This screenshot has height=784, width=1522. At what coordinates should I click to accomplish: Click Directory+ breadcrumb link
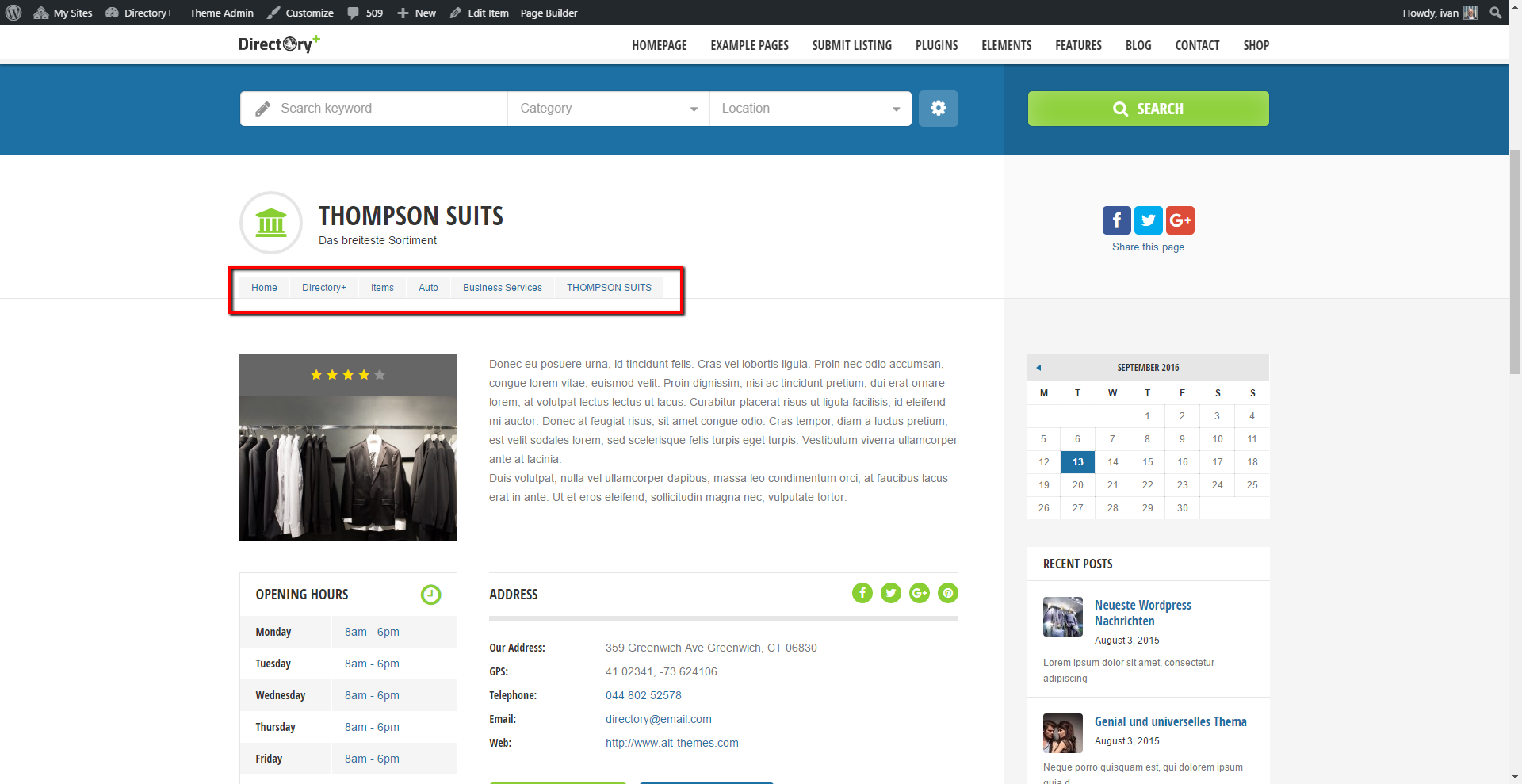point(324,288)
